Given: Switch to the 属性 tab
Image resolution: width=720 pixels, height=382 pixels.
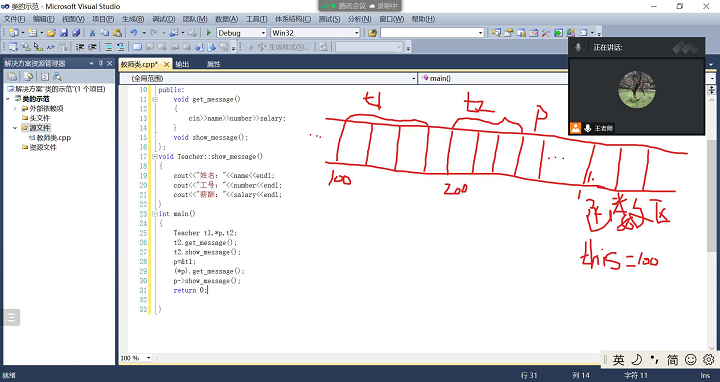Looking at the screenshot, I should (x=214, y=64).
